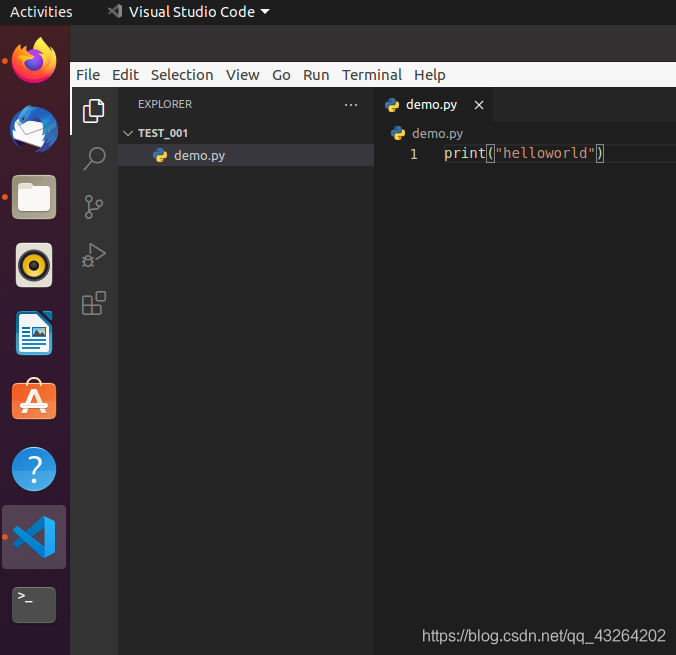Select demo.py in Explorer tree
The height and width of the screenshot is (655, 676).
tap(246, 155)
